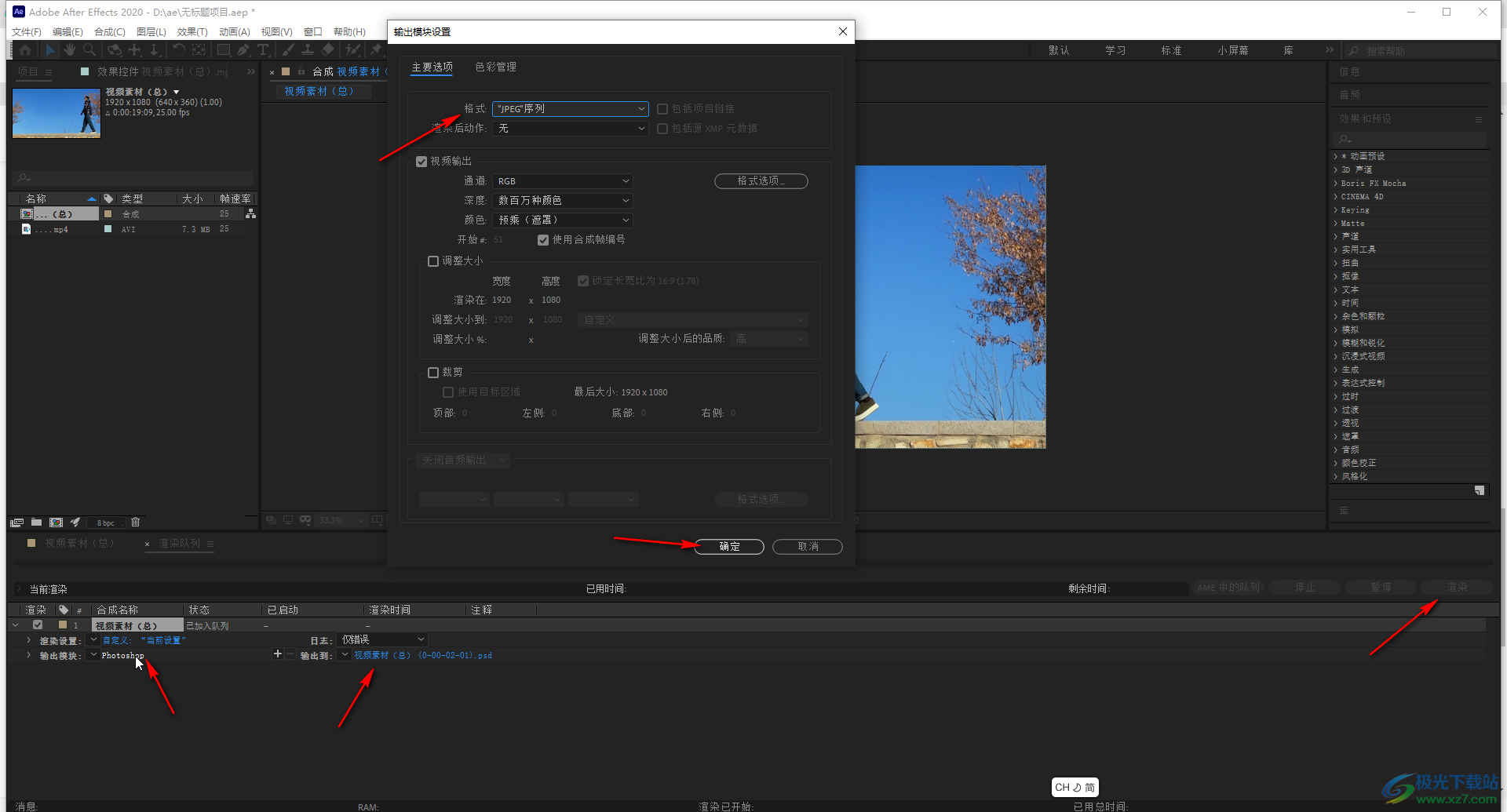Select the Rotation tool
Viewport: 1507px width, 812px height.
point(179,50)
